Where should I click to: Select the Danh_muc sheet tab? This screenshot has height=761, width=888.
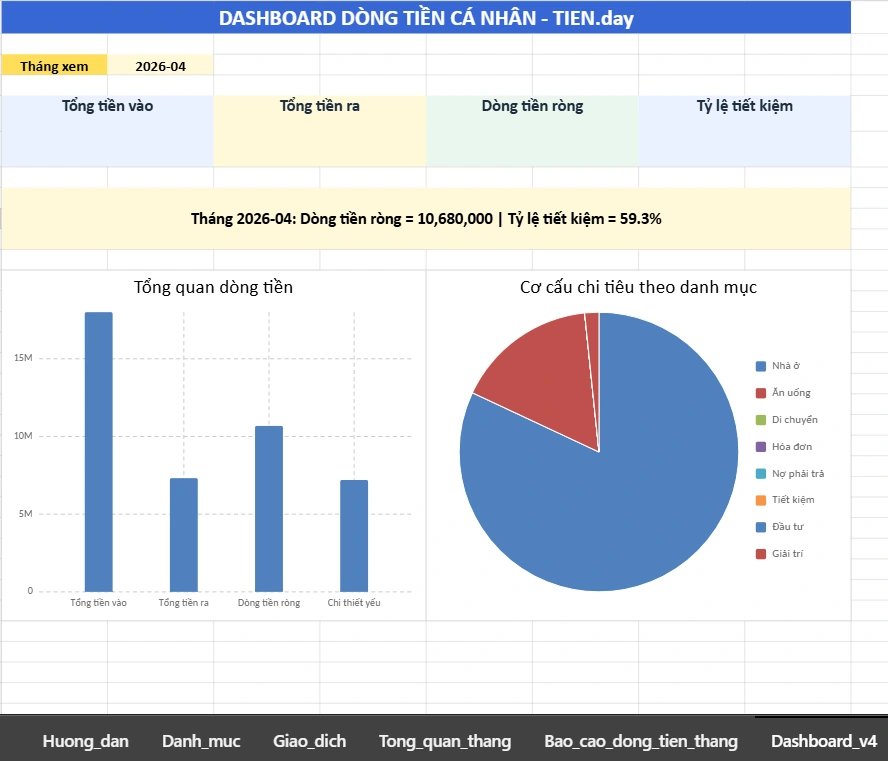[200, 741]
